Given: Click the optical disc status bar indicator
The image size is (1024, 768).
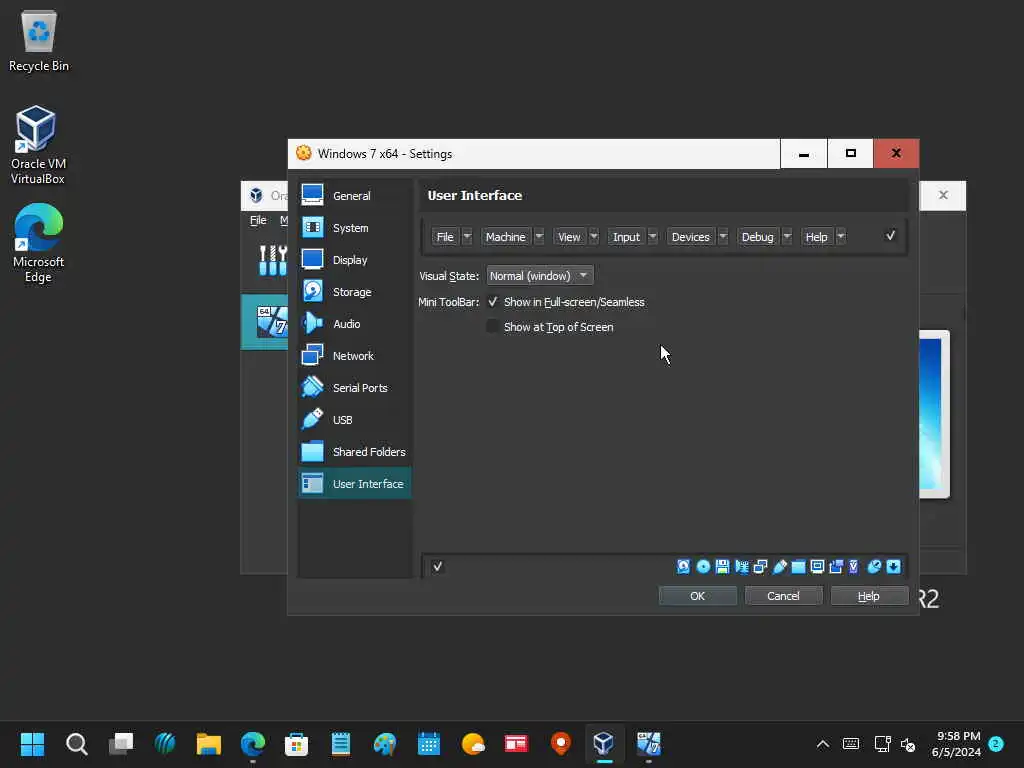Looking at the screenshot, I should (703, 566).
